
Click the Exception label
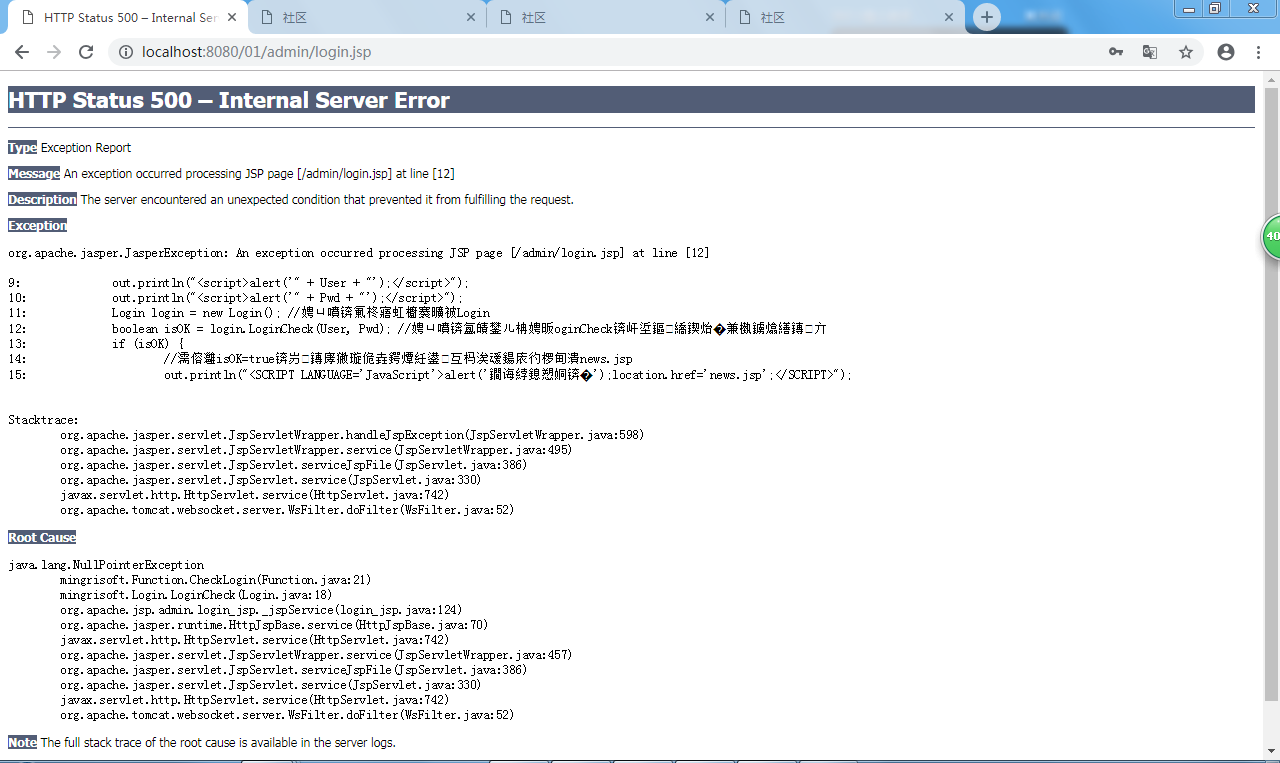pos(37,226)
